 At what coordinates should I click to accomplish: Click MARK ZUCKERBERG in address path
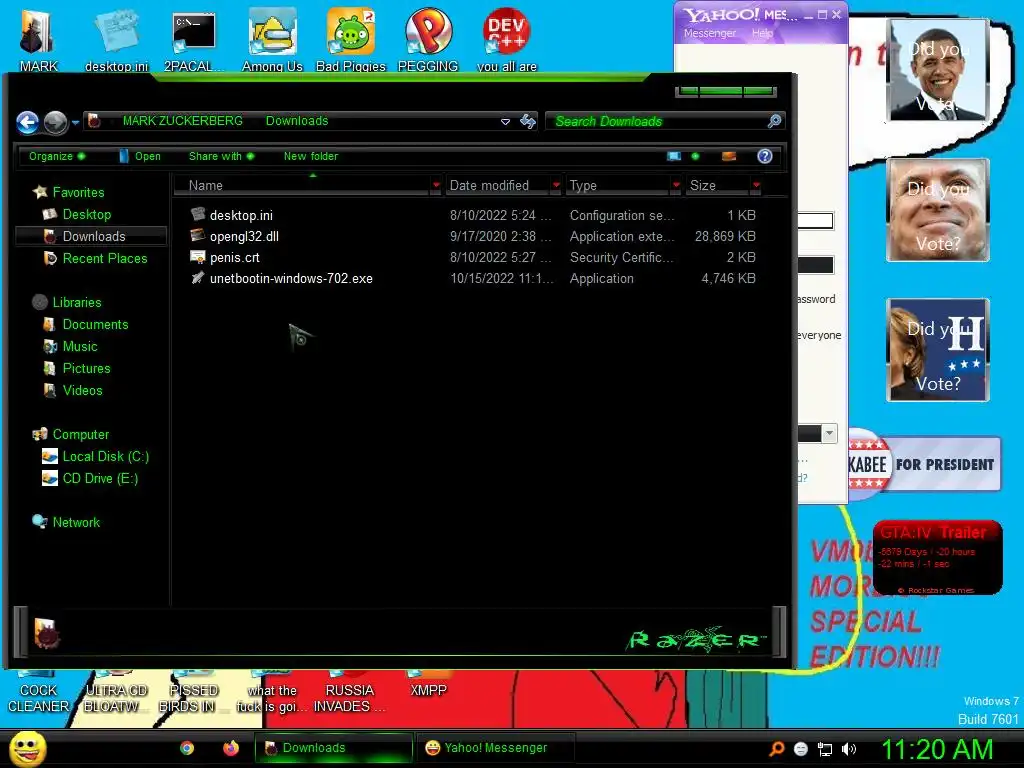point(182,121)
